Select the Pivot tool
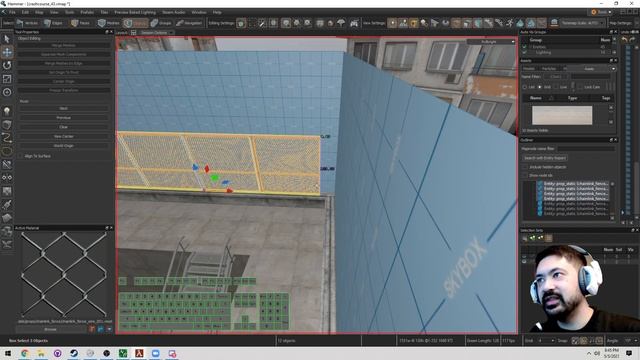Image resolution: width=640 pixels, height=360 pixels. tap(7, 92)
